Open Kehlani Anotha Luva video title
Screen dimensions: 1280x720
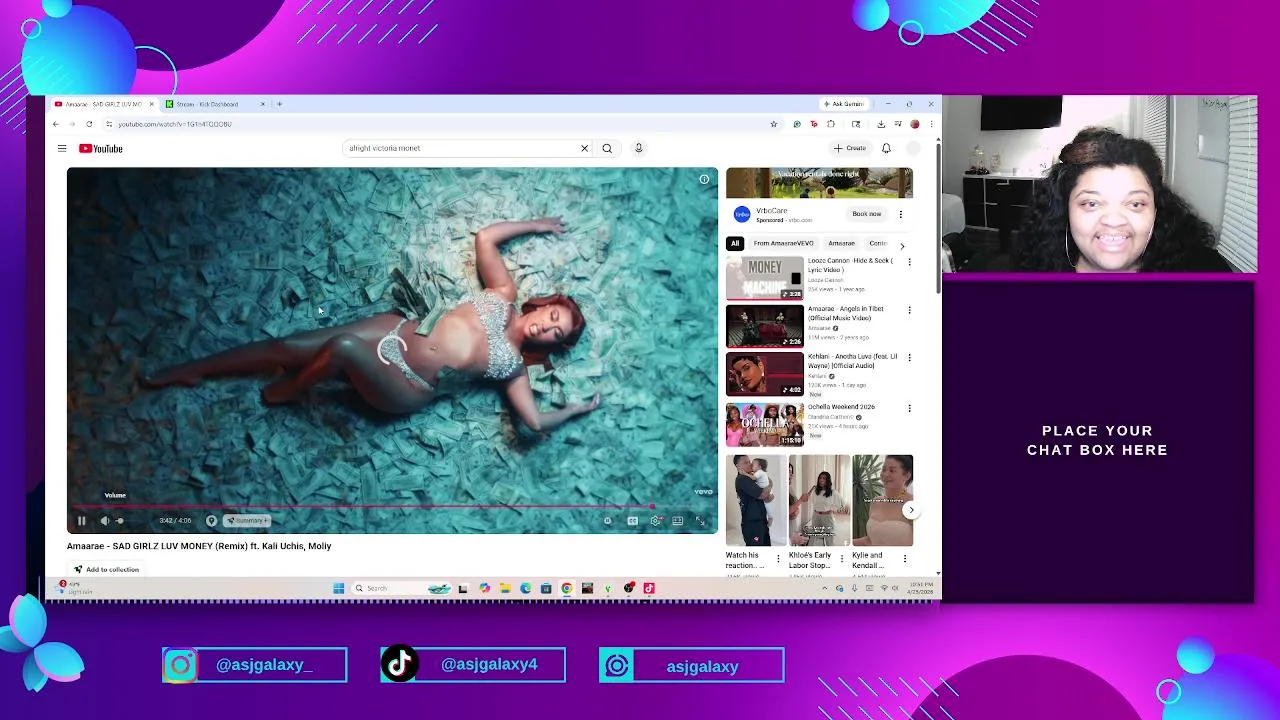(x=853, y=361)
